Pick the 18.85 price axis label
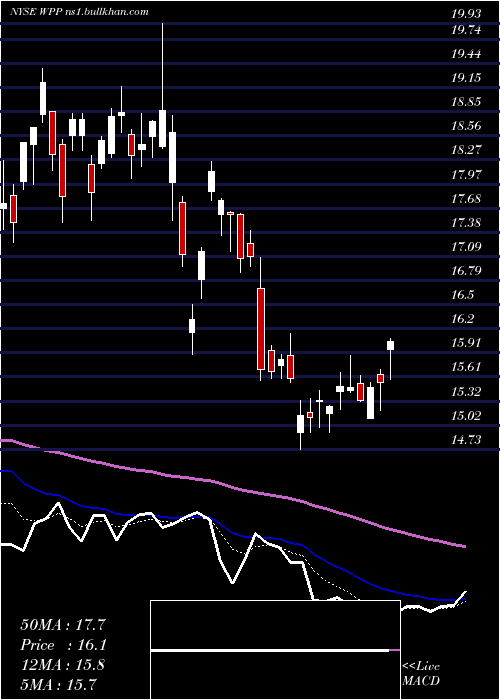500x700 pixels. (x=466, y=102)
